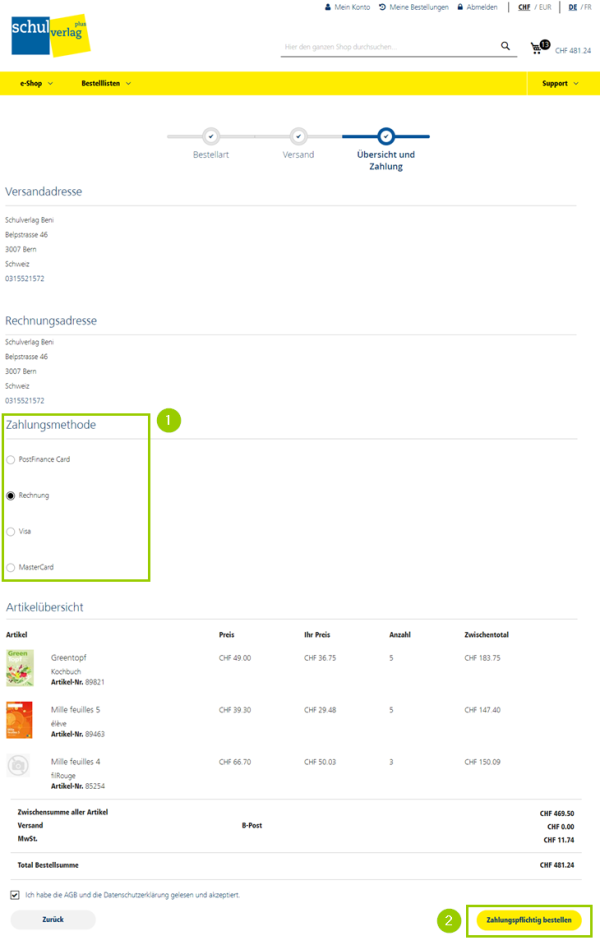Click the Greentopf product thumbnail

click(20, 667)
